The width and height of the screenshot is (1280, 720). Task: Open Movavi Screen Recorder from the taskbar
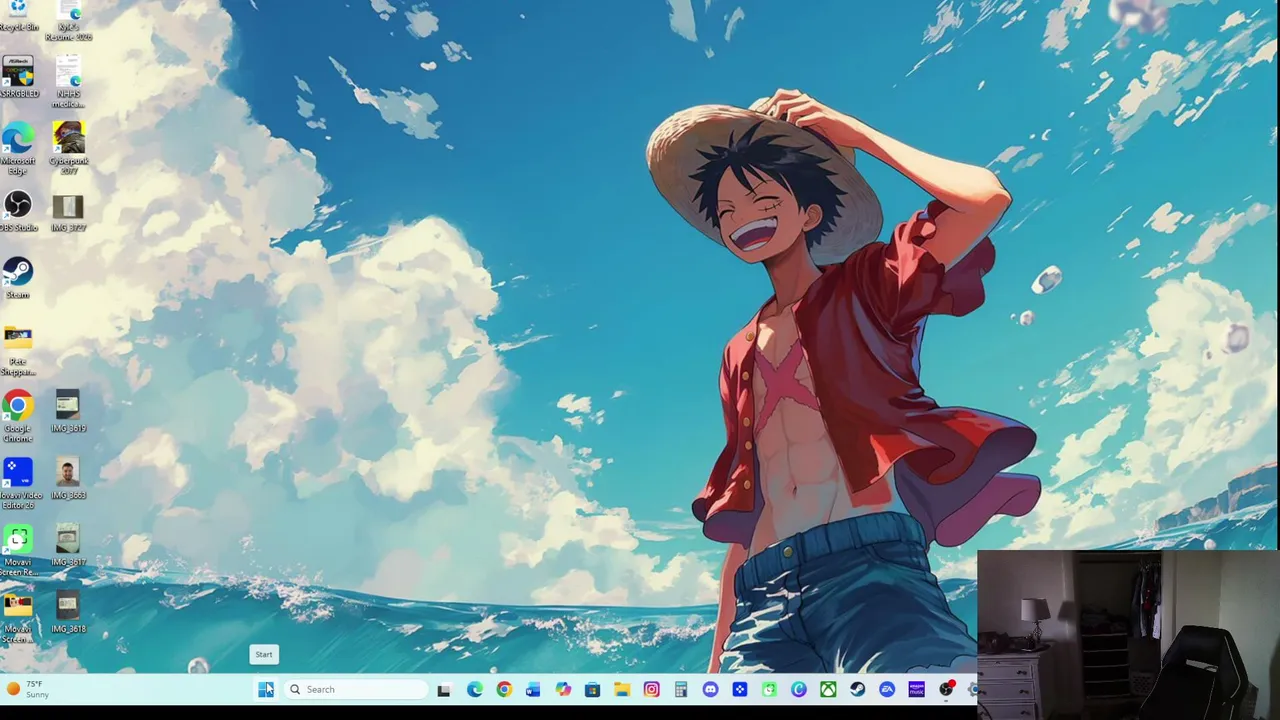(769, 689)
